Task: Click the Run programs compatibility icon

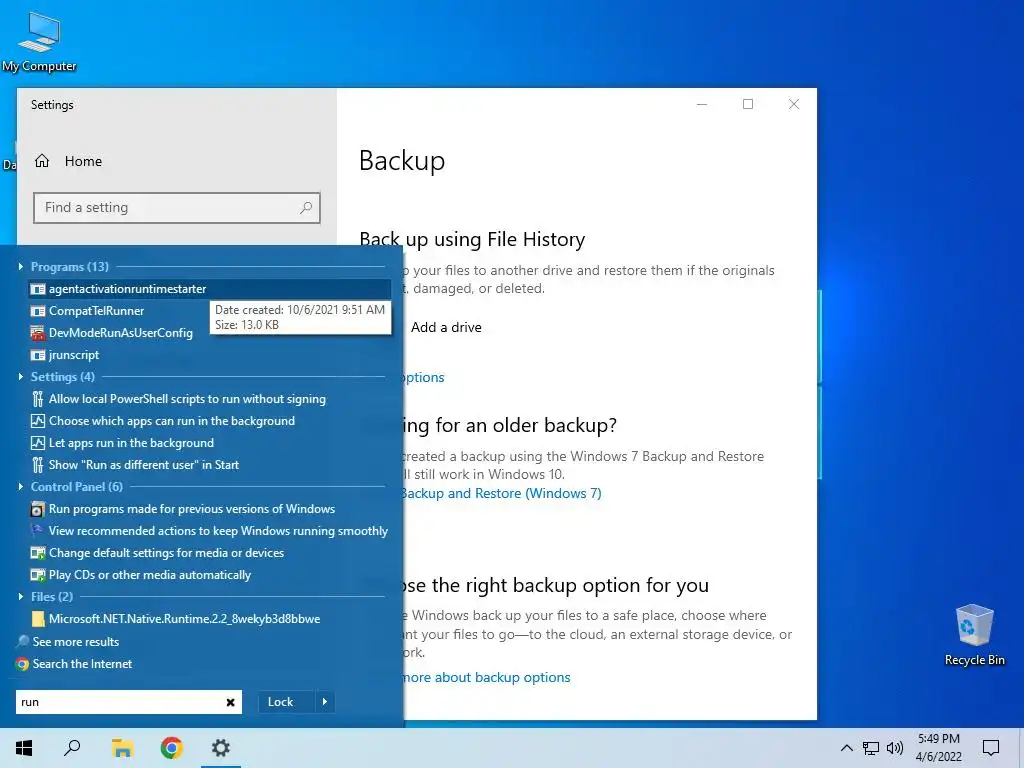Action: coord(38,509)
